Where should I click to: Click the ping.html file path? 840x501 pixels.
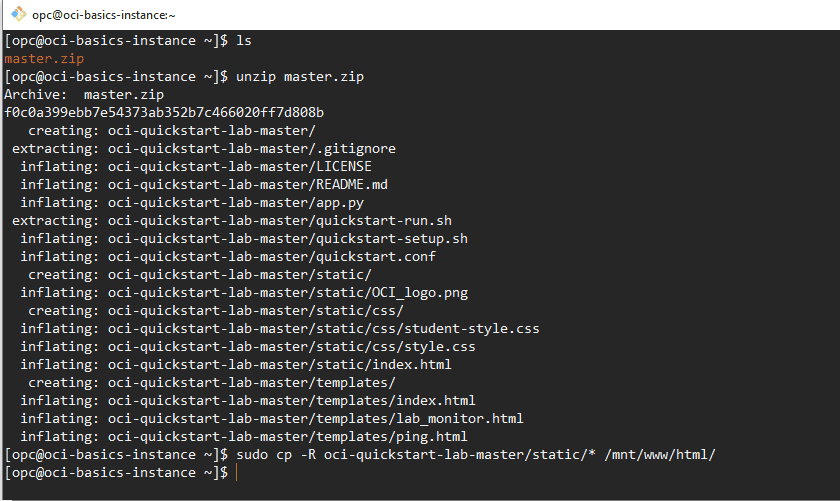[x=288, y=437]
